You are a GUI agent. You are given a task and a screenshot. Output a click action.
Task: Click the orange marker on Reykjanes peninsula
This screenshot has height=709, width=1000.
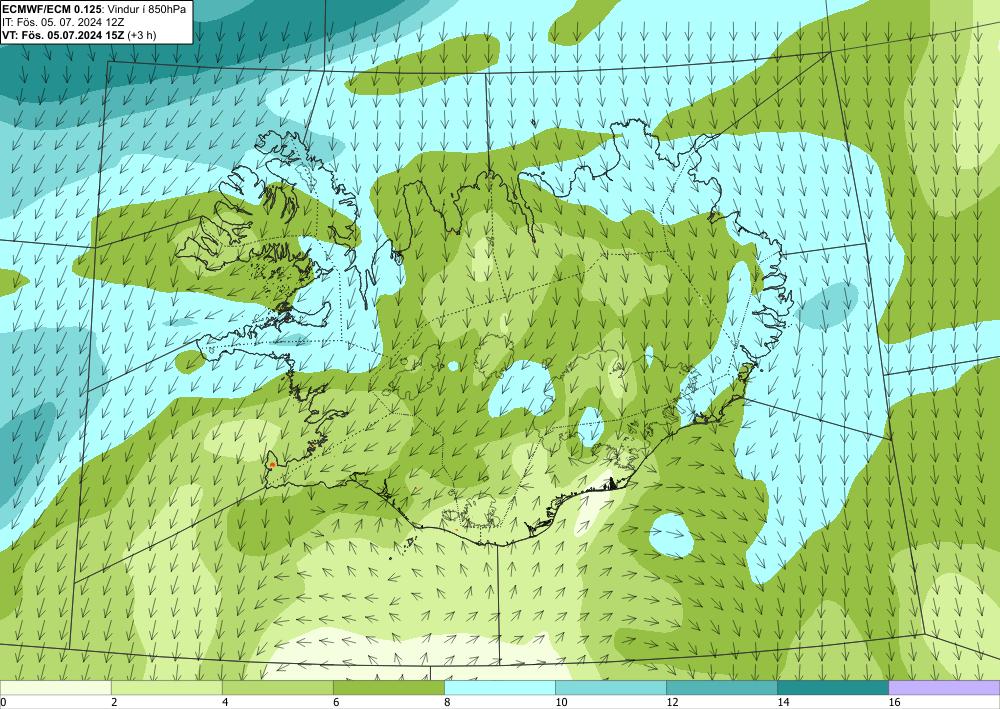click(x=272, y=465)
